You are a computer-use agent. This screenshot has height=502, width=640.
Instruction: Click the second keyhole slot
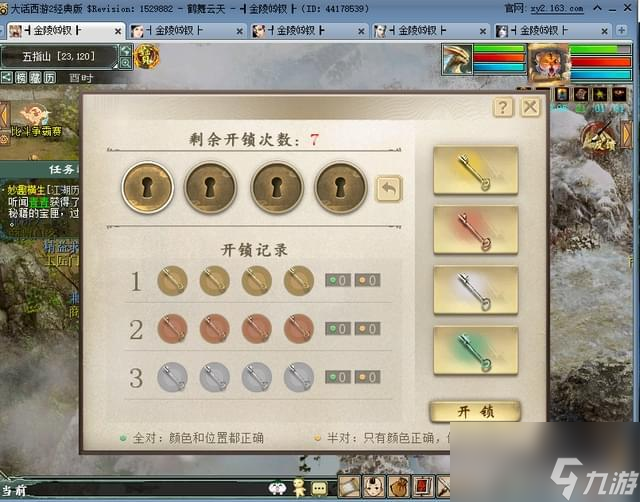[x=211, y=187]
